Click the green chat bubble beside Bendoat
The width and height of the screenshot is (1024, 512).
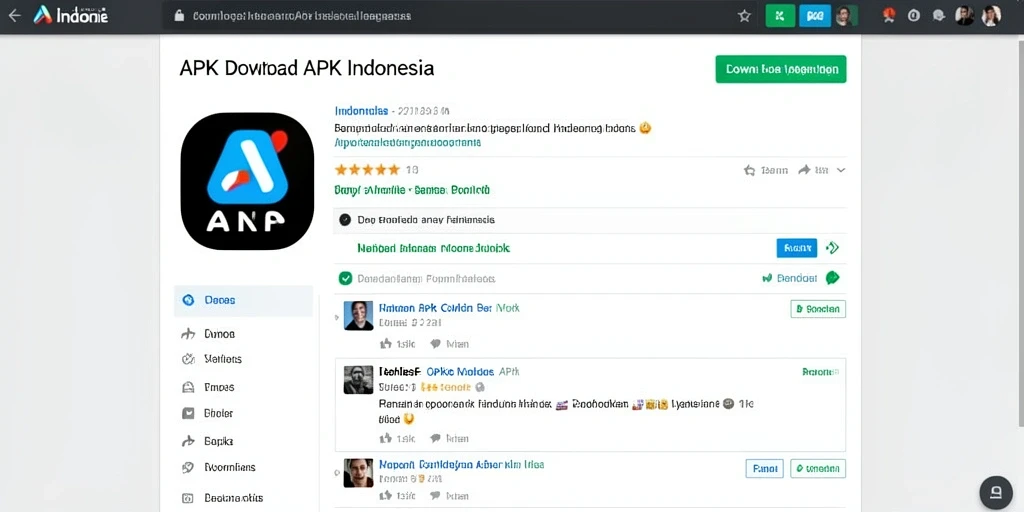(833, 278)
